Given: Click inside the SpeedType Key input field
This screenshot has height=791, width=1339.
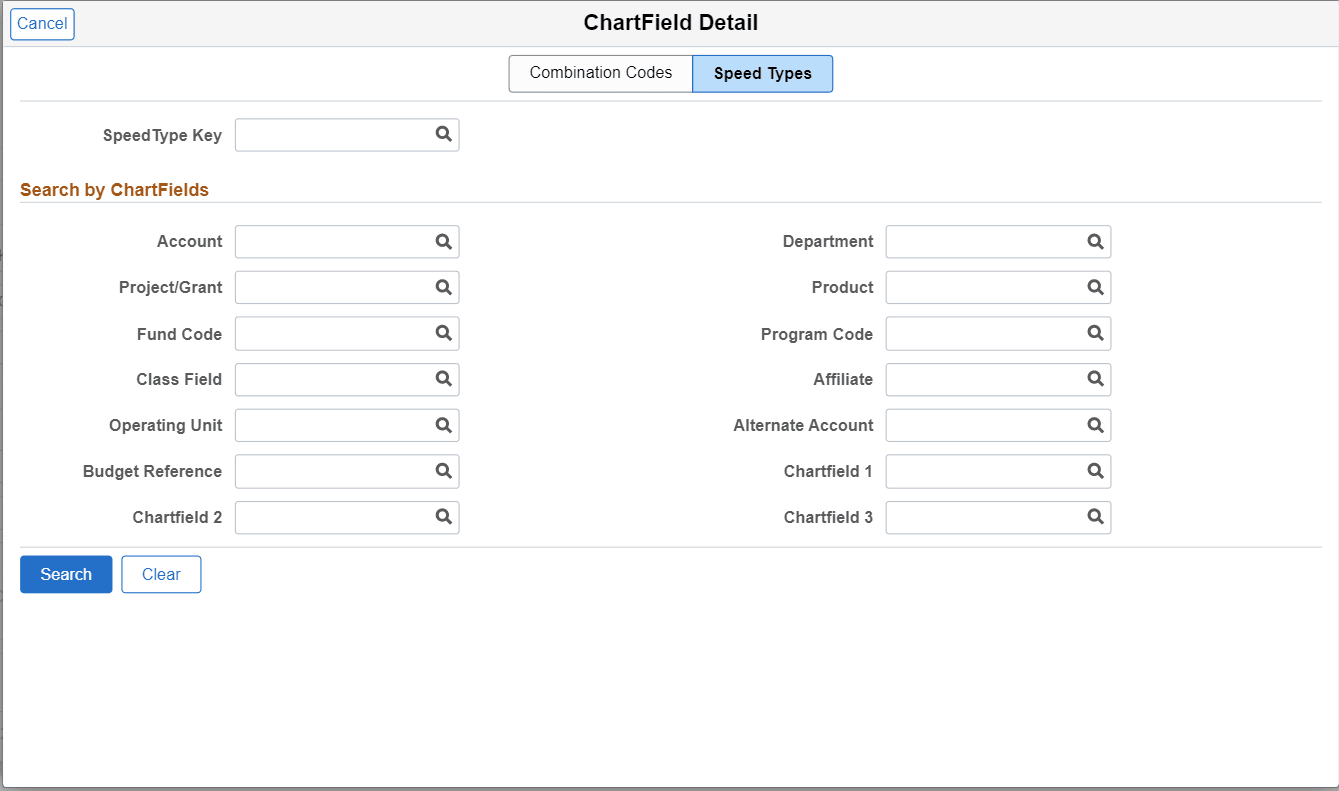Looking at the screenshot, I should pos(330,135).
